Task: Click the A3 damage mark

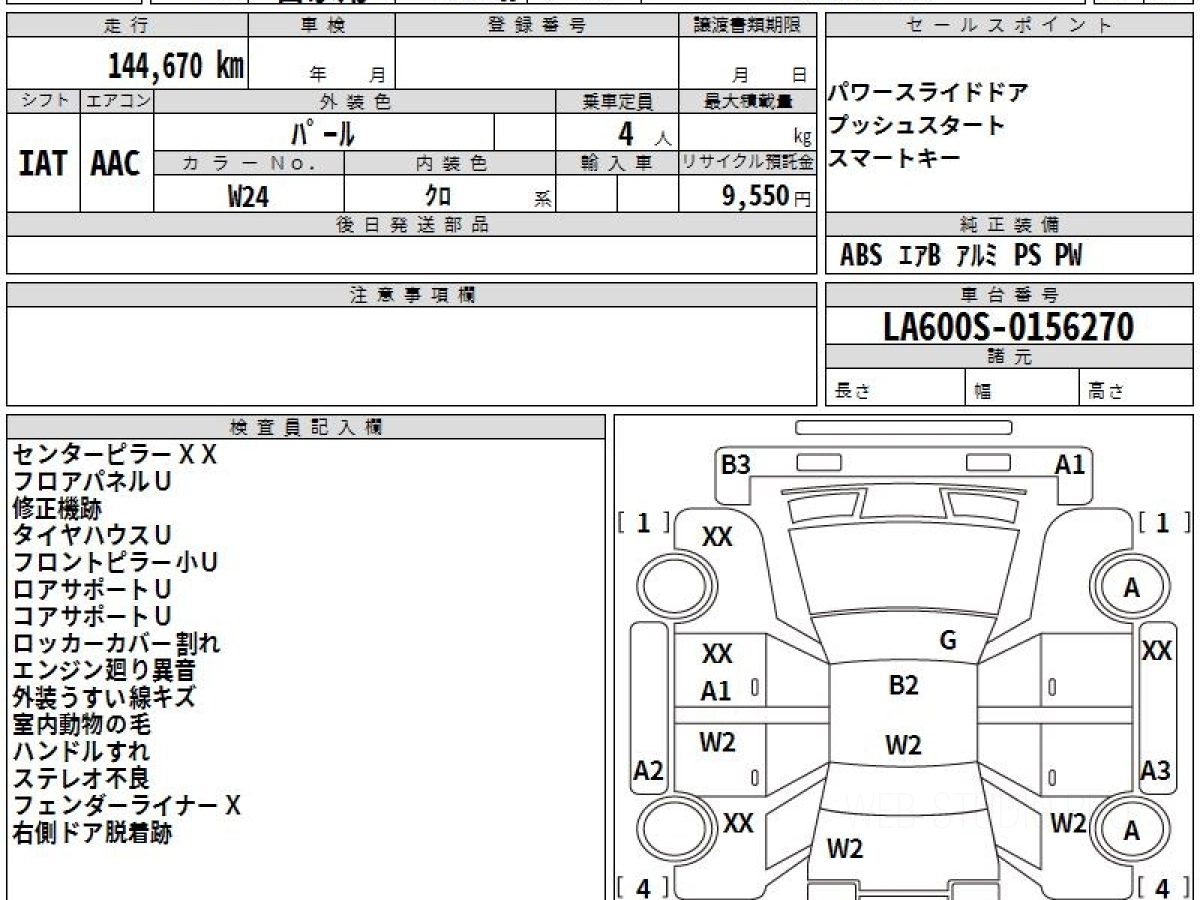Action: pyautogui.click(x=1156, y=771)
